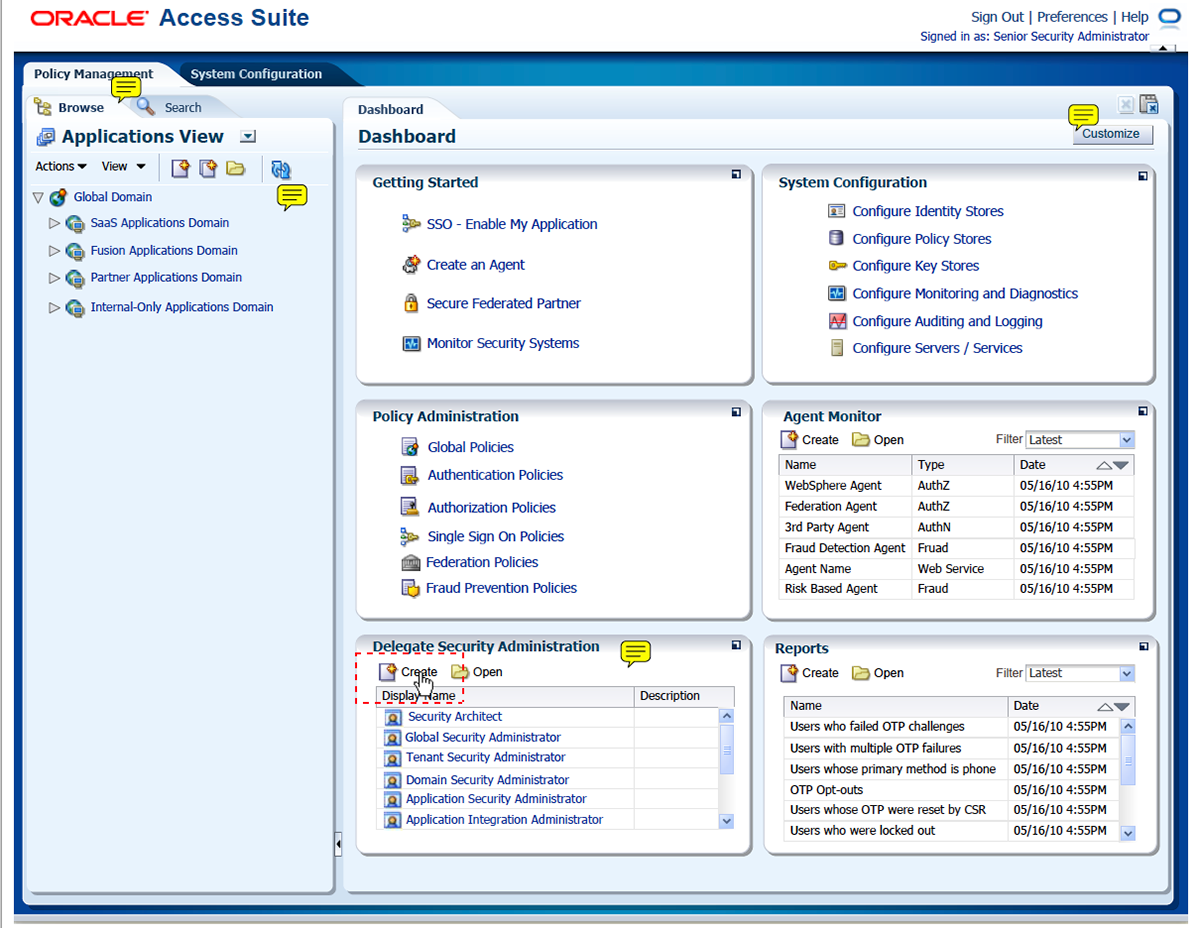Click the ID card icon beside Configure Identity Stores

tap(837, 211)
